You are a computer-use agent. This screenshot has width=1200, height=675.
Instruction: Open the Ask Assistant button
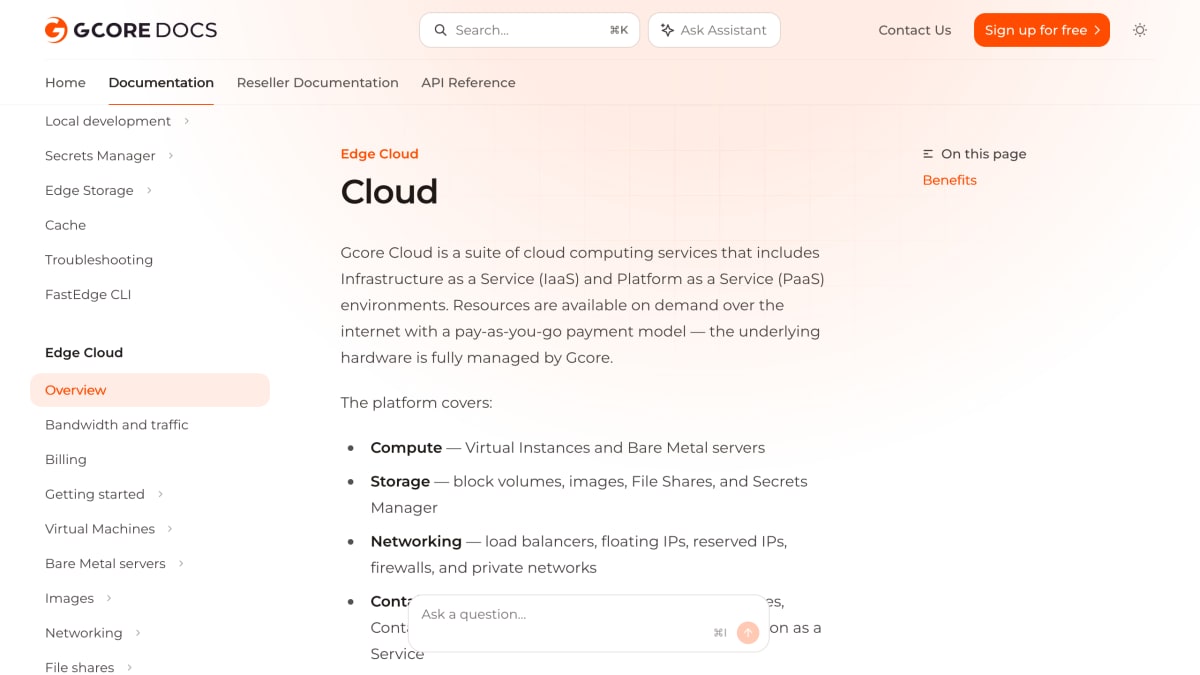(x=714, y=30)
